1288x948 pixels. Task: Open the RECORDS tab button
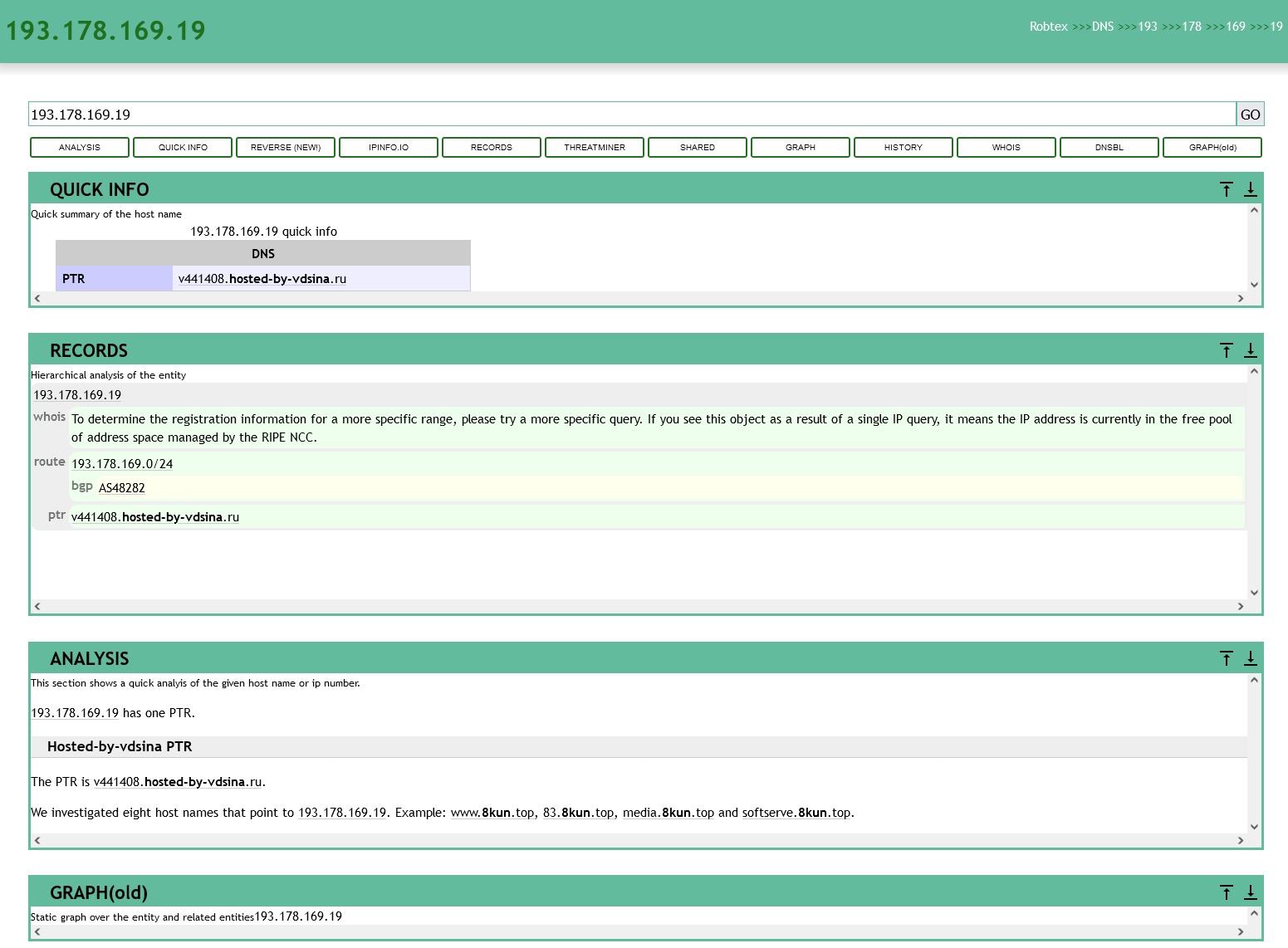pyautogui.click(x=492, y=147)
